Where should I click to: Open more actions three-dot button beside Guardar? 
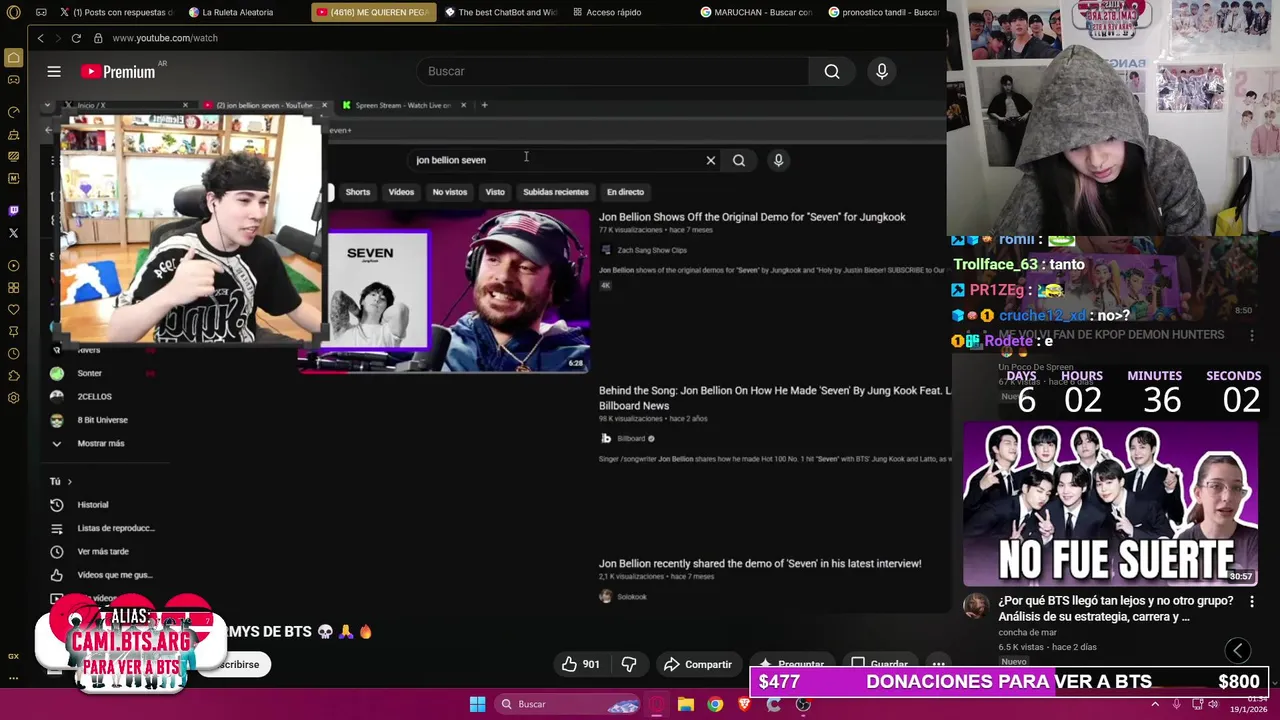(x=938, y=664)
